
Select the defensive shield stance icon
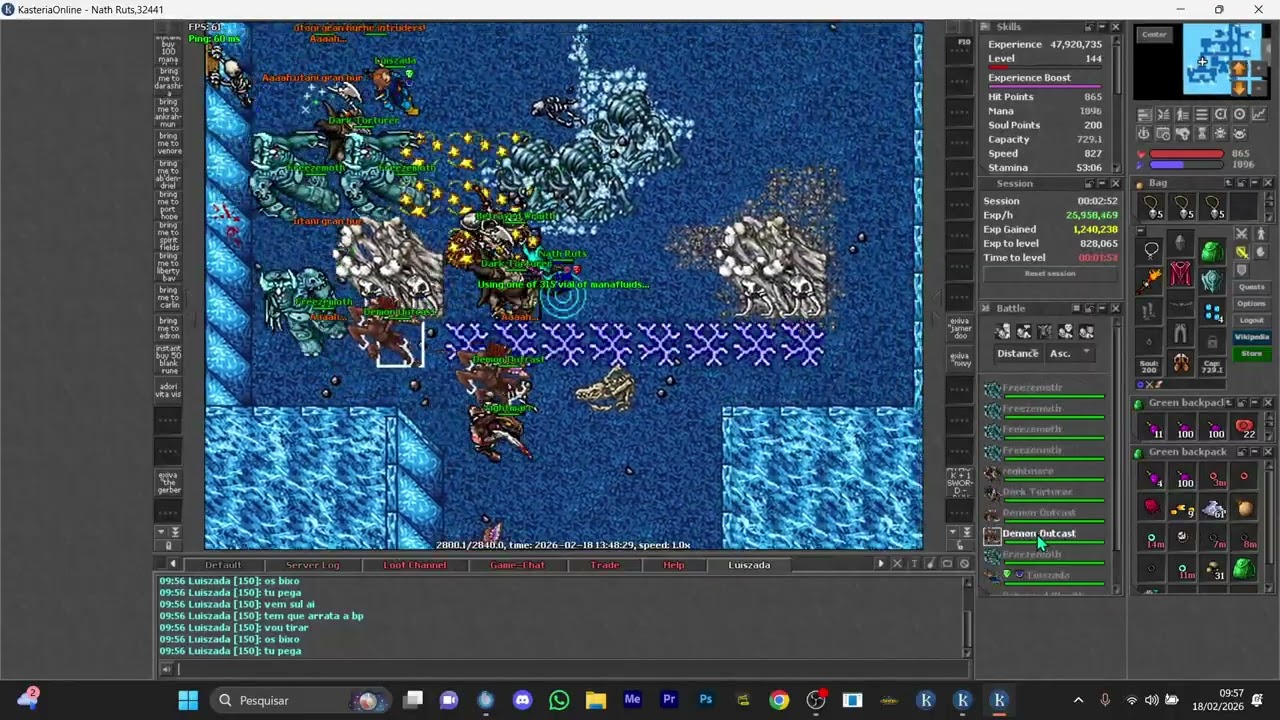(x=1241, y=268)
